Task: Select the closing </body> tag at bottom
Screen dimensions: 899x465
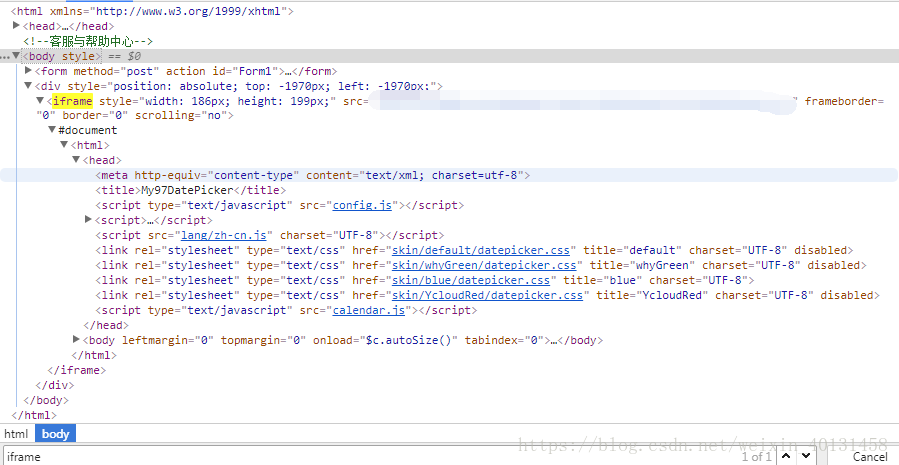Action: point(46,400)
